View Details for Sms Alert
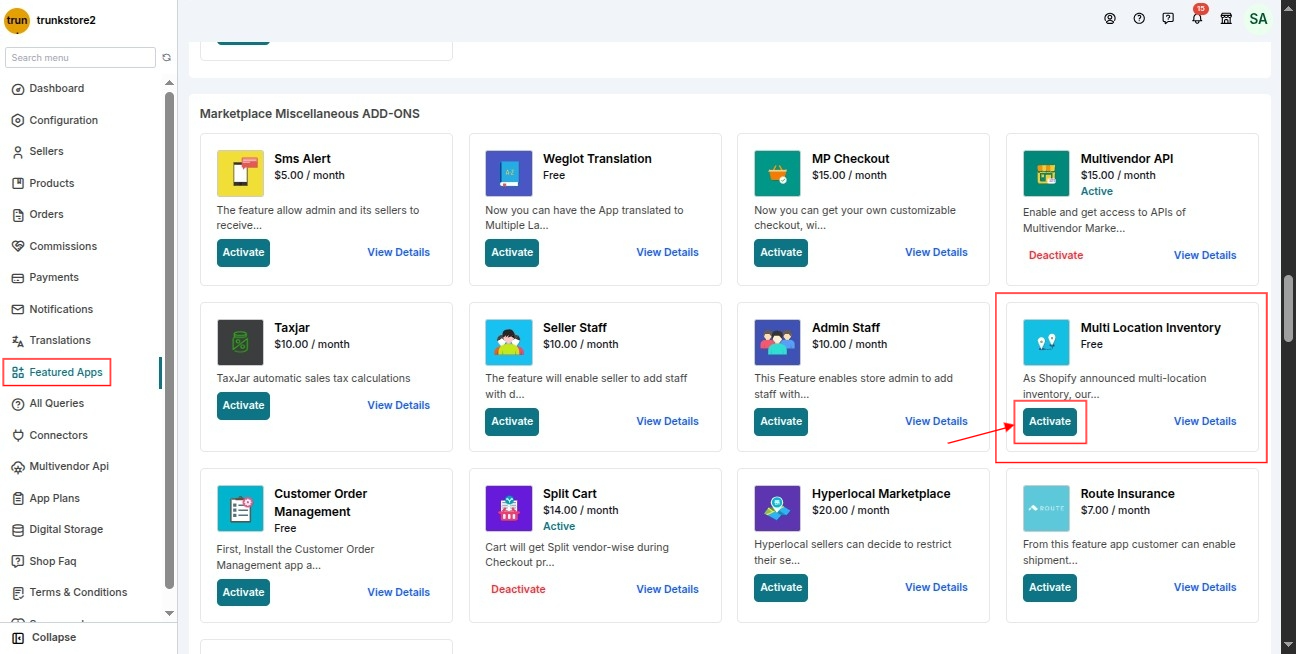This screenshot has width=1296, height=654. click(399, 252)
